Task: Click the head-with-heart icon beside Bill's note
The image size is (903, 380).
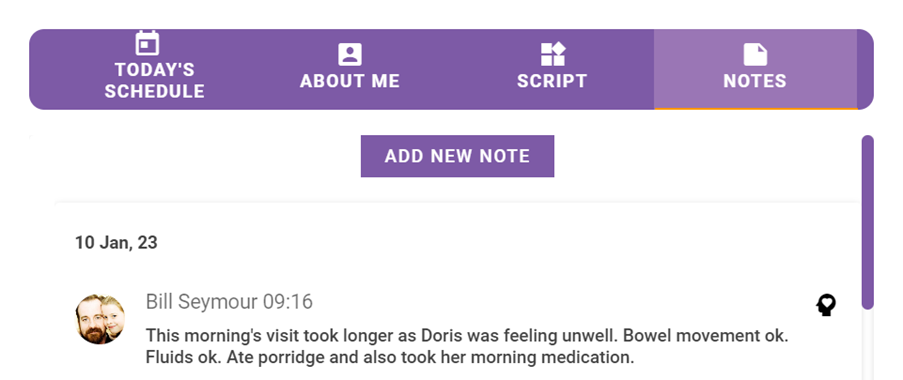Action: point(826,305)
